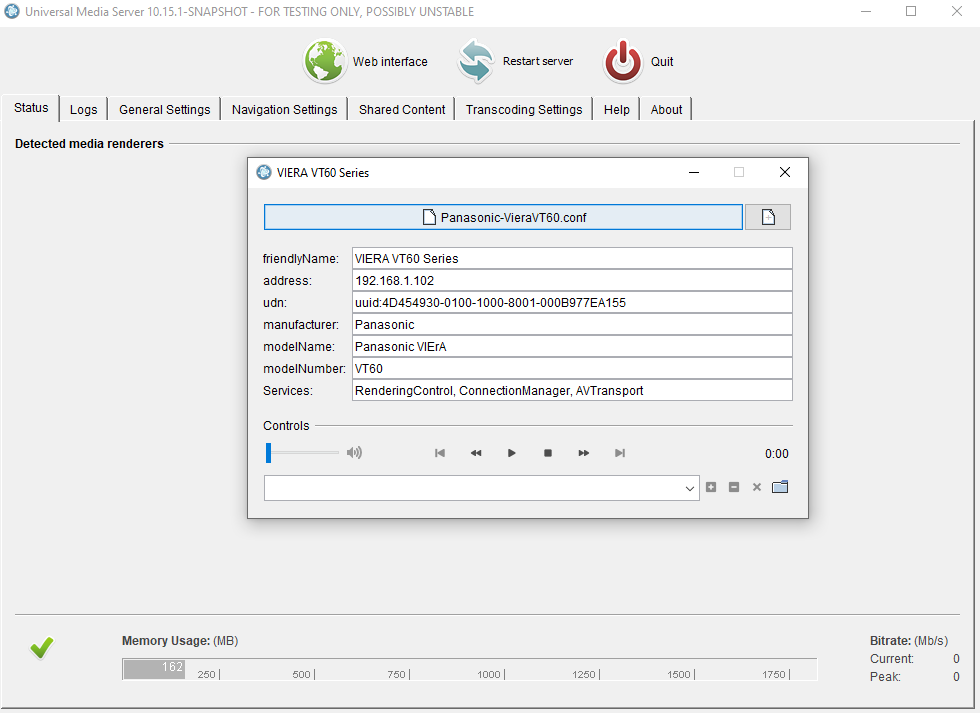Skip to next track in renderer controls

point(619,453)
